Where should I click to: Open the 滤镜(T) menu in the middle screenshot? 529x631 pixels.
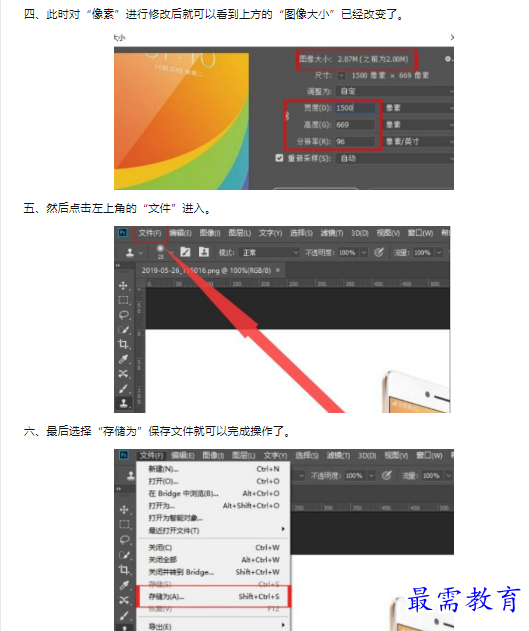tap(332, 233)
